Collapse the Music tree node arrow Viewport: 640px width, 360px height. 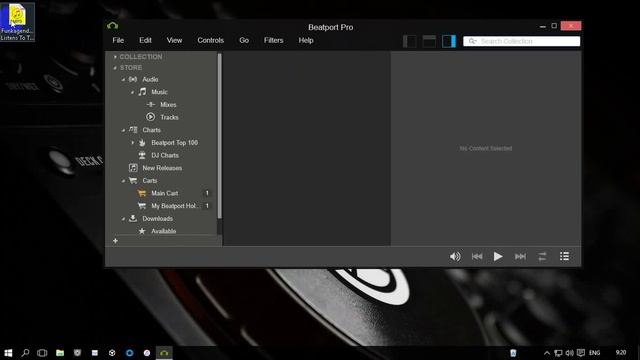click(132, 92)
